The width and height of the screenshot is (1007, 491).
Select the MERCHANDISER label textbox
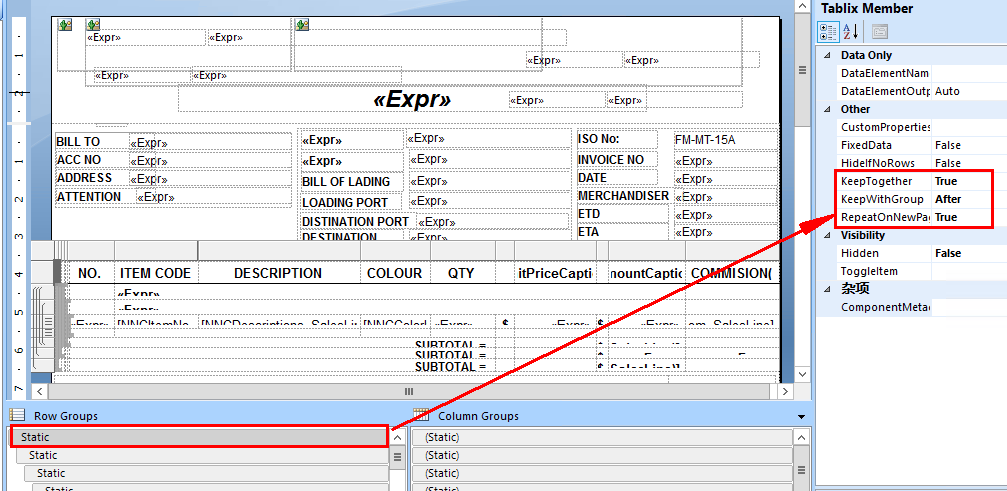point(624,195)
